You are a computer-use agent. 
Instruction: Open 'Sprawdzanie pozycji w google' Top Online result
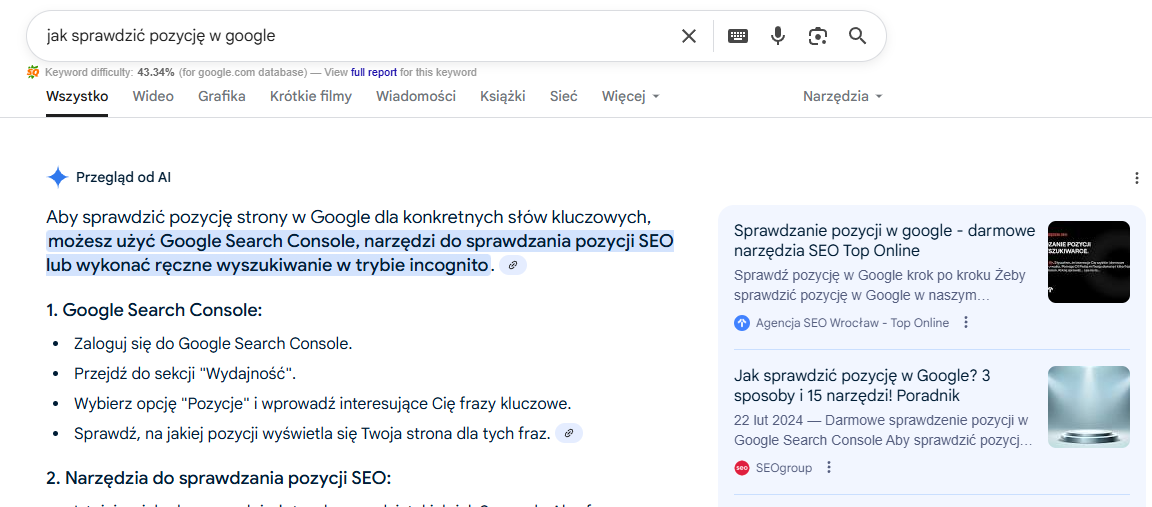coord(885,240)
